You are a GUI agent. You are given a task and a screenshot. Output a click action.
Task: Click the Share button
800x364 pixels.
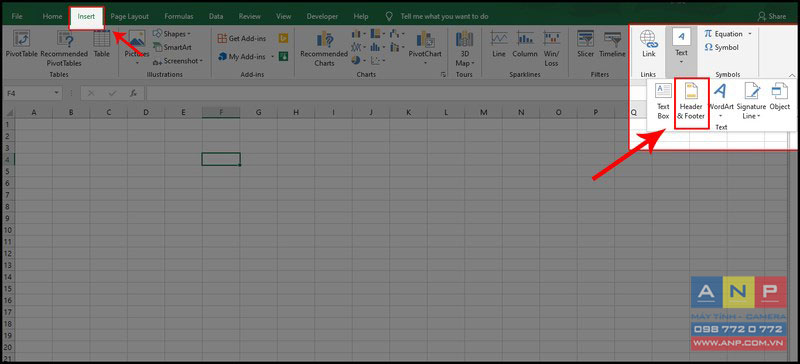772,16
